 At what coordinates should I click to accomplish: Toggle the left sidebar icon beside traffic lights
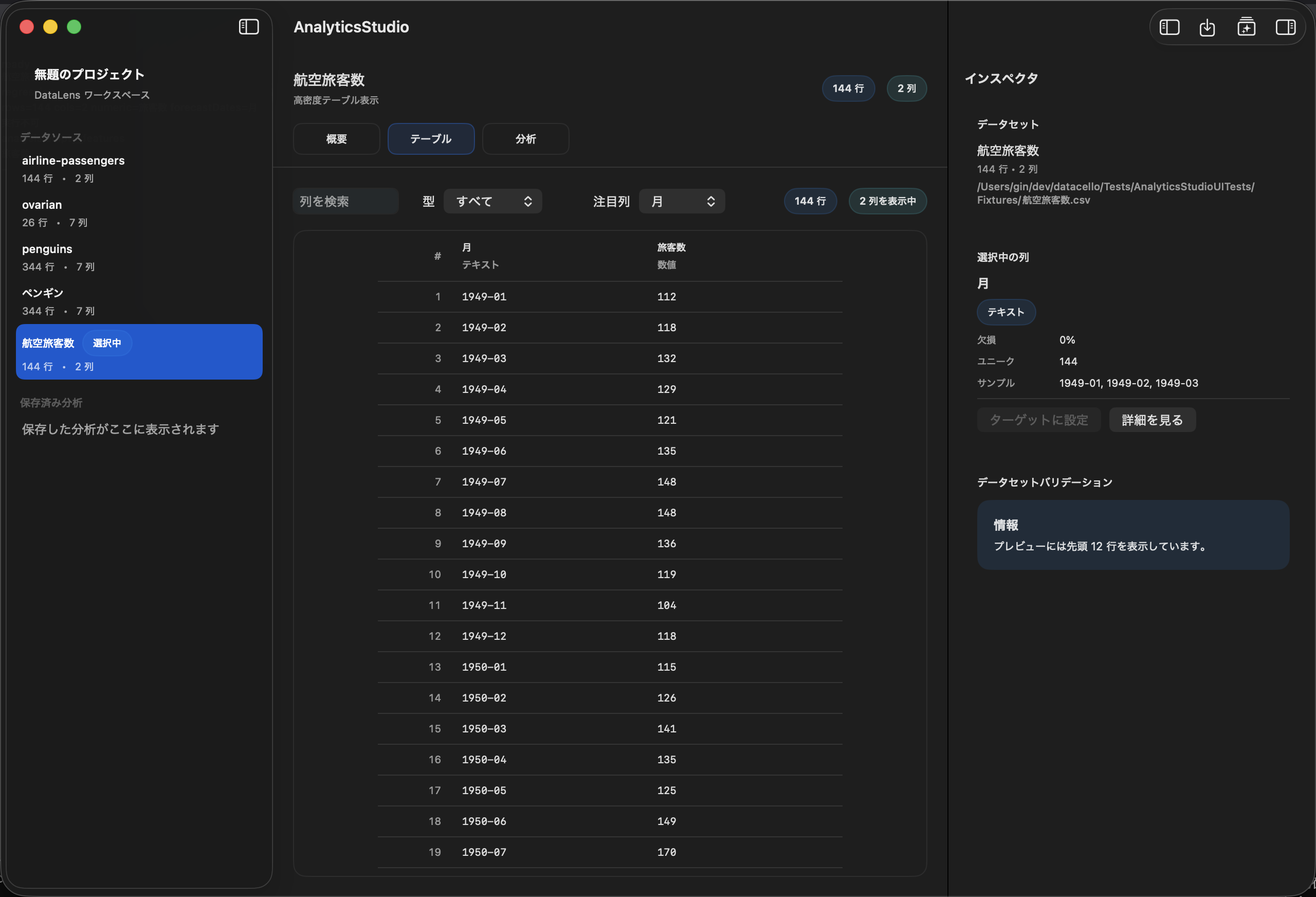pyautogui.click(x=249, y=27)
